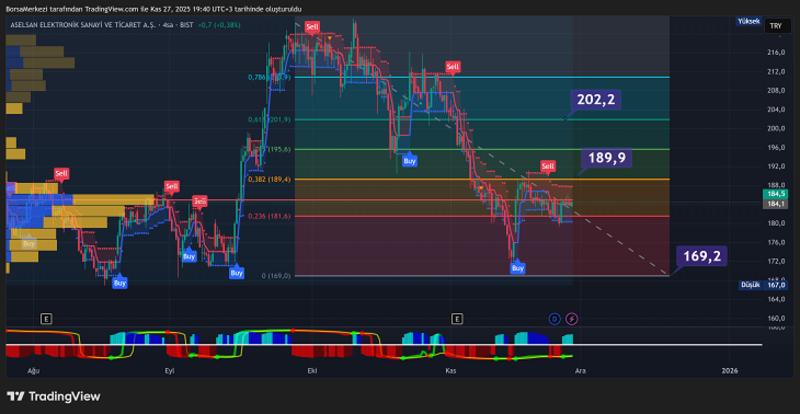The height and width of the screenshot is (414, 800).
Task: Click the Buy signal below the 195,6 level
Action: point(408,160)
